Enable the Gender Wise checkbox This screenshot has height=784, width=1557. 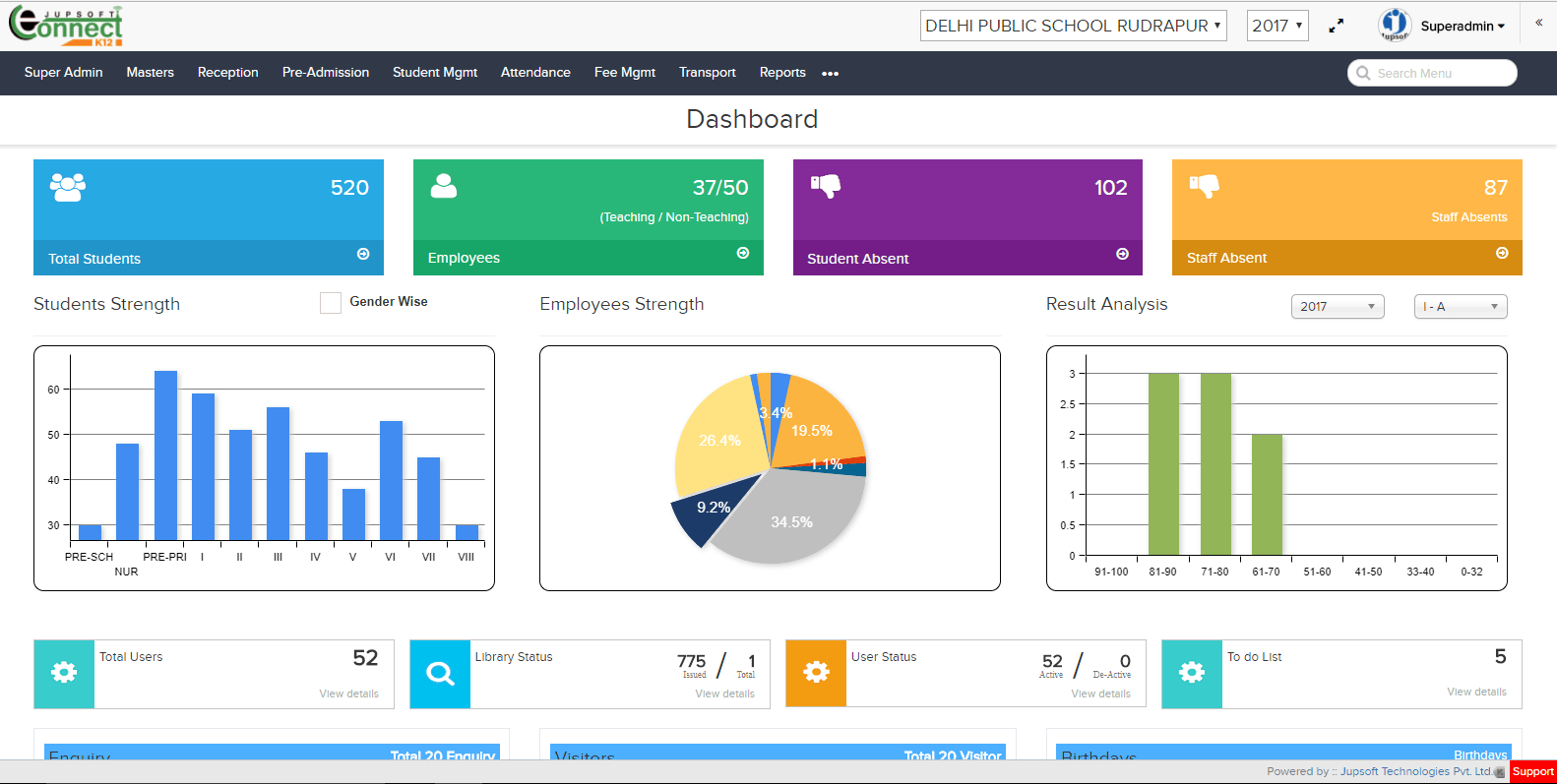(331, 303)
